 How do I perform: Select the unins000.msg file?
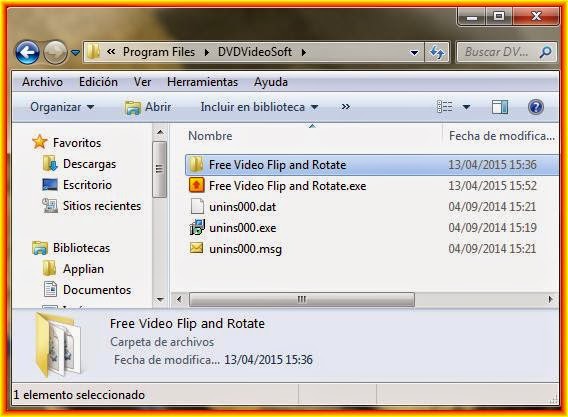tap(245, 249)
